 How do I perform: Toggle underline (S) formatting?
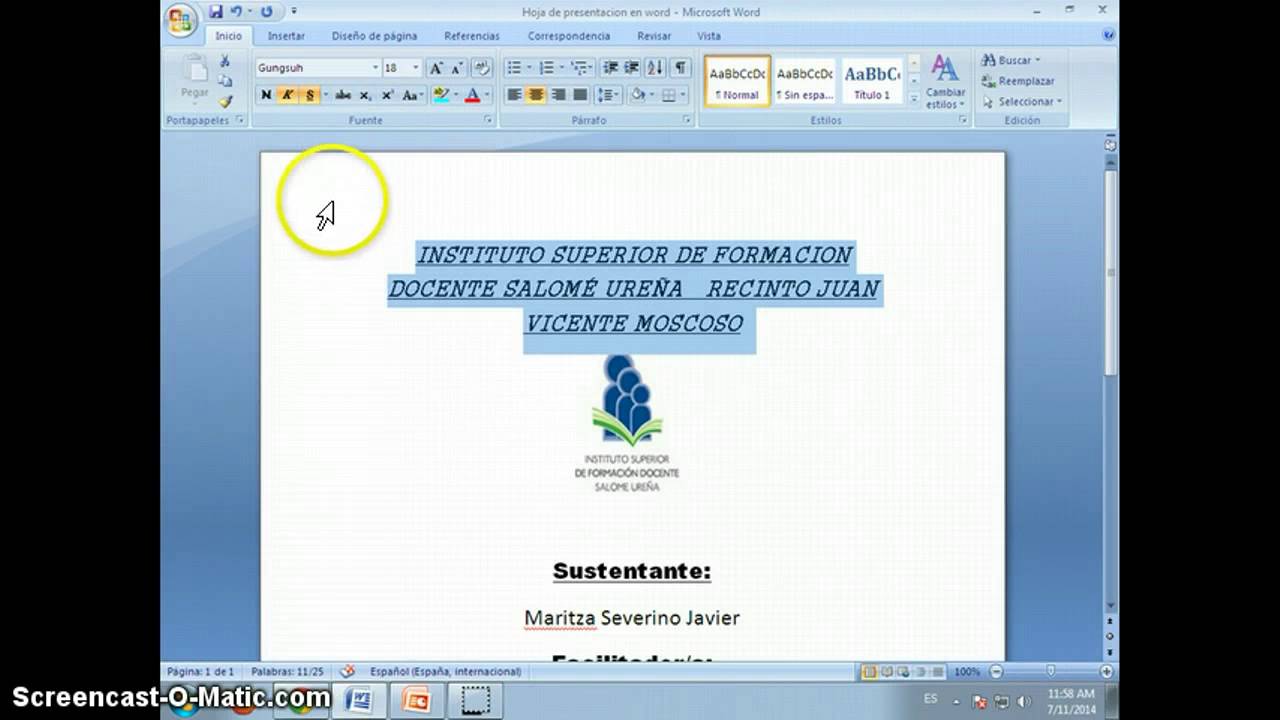[309, 95]
